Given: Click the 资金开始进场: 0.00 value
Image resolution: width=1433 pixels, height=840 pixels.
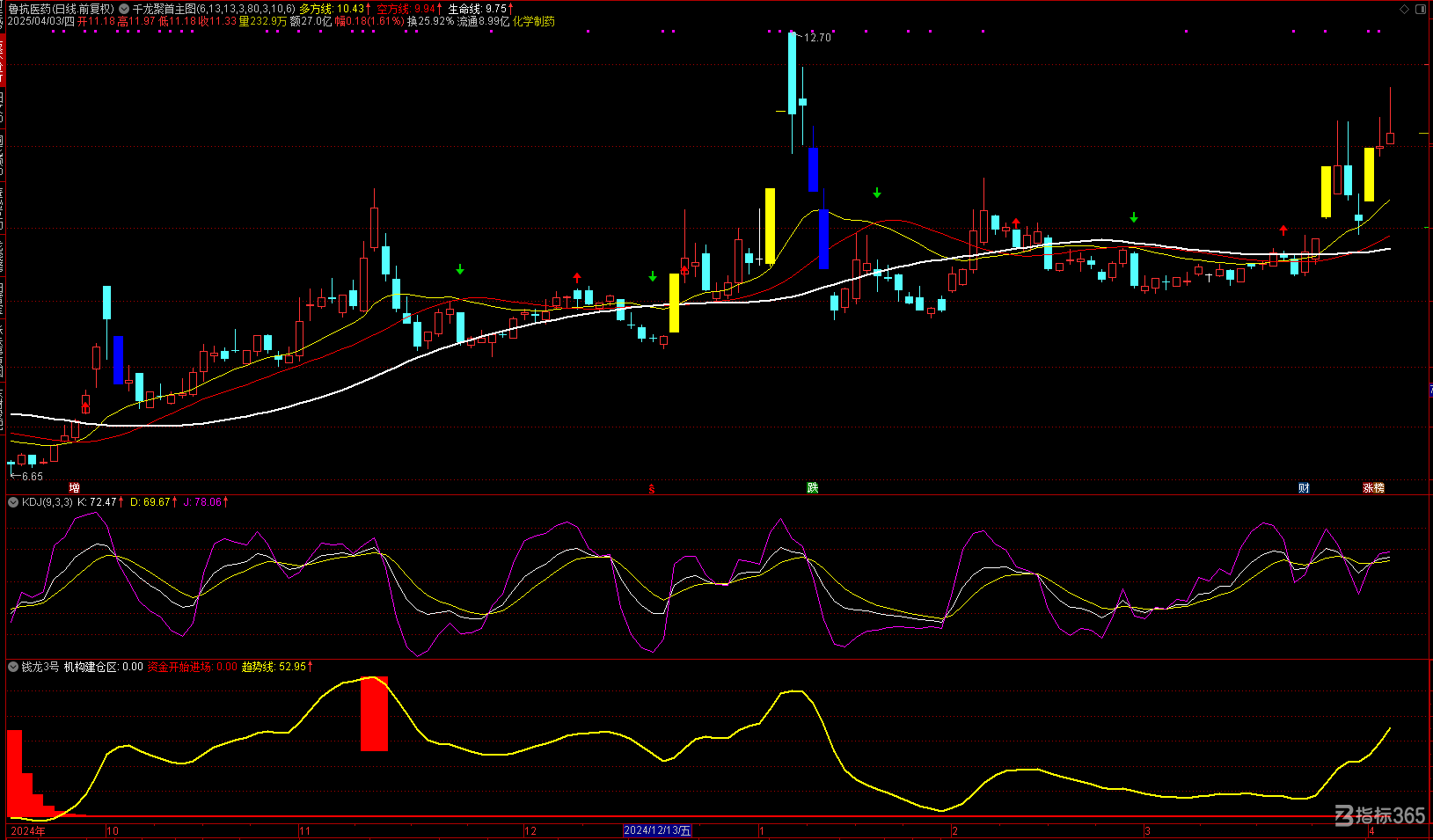Looking at the screenshot, I should click(193, 667).
